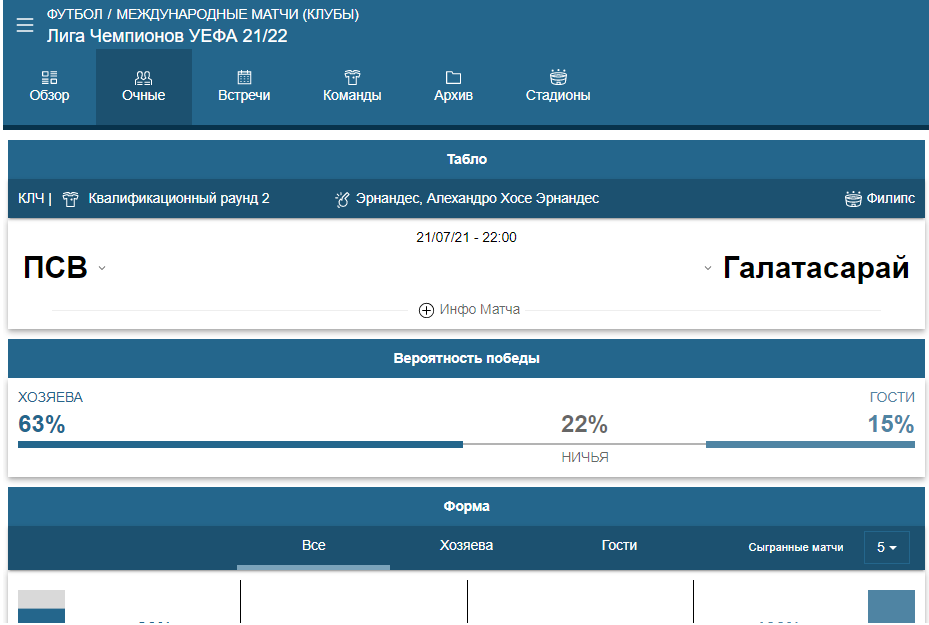Click the away win probability bar
Viewport: 929px width, 625px height.
[811, 444]
